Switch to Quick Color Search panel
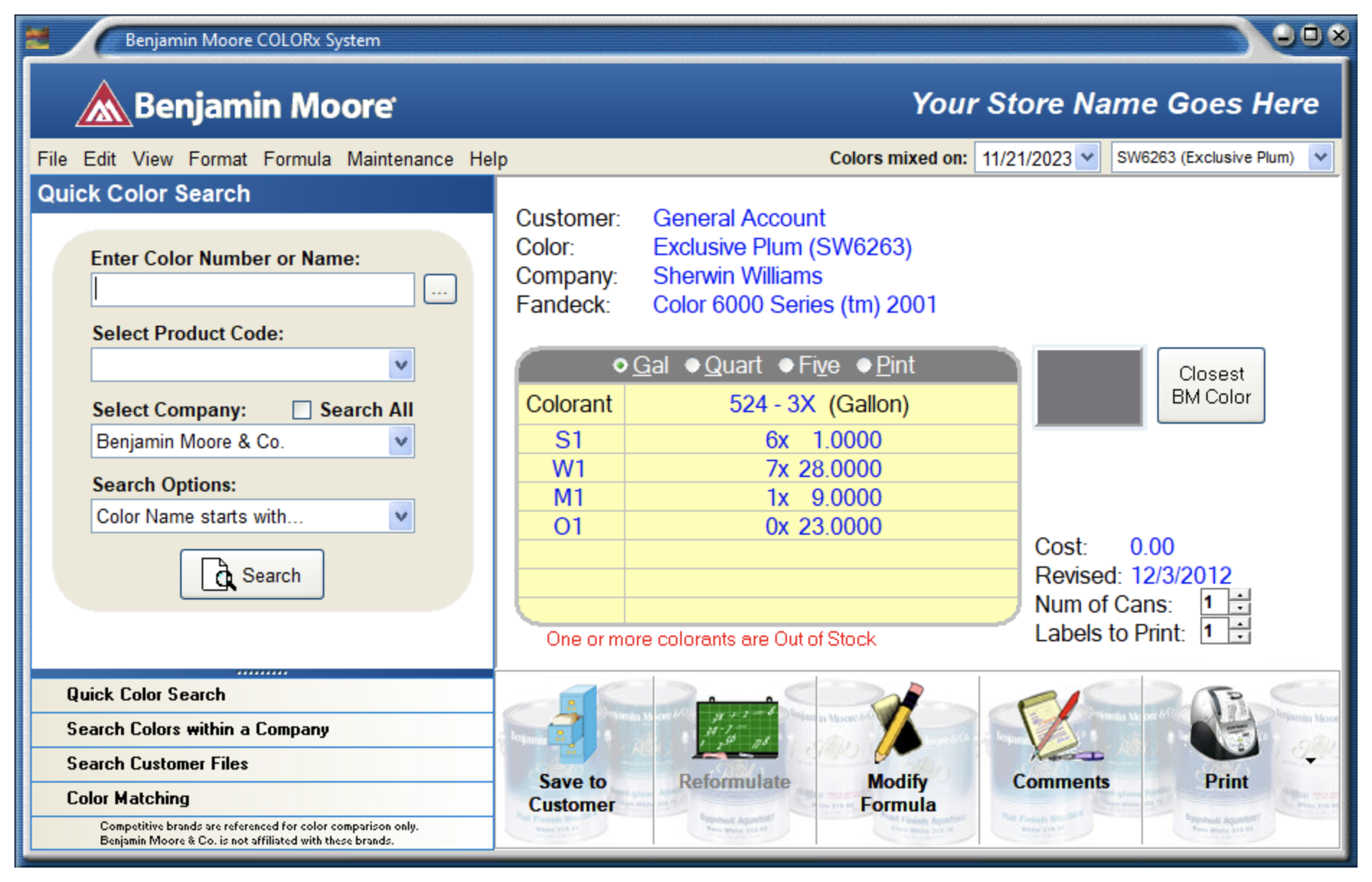Viewport: 1372px width, 882px height. click(x=262, y=695)
